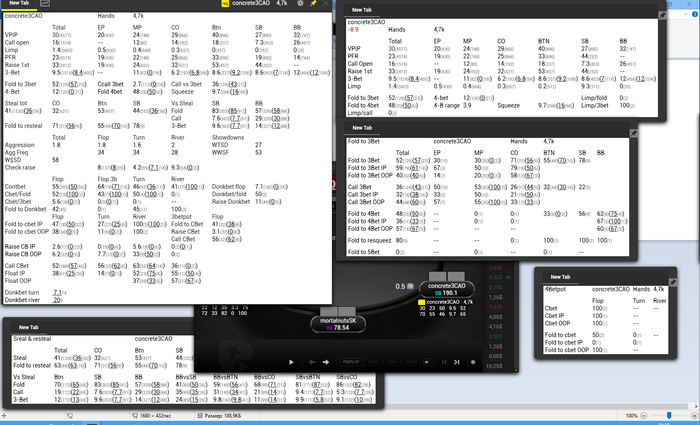The image size is (700, 425).
Task: Jump to RIVER street in replayer
Action: (411, 362)
